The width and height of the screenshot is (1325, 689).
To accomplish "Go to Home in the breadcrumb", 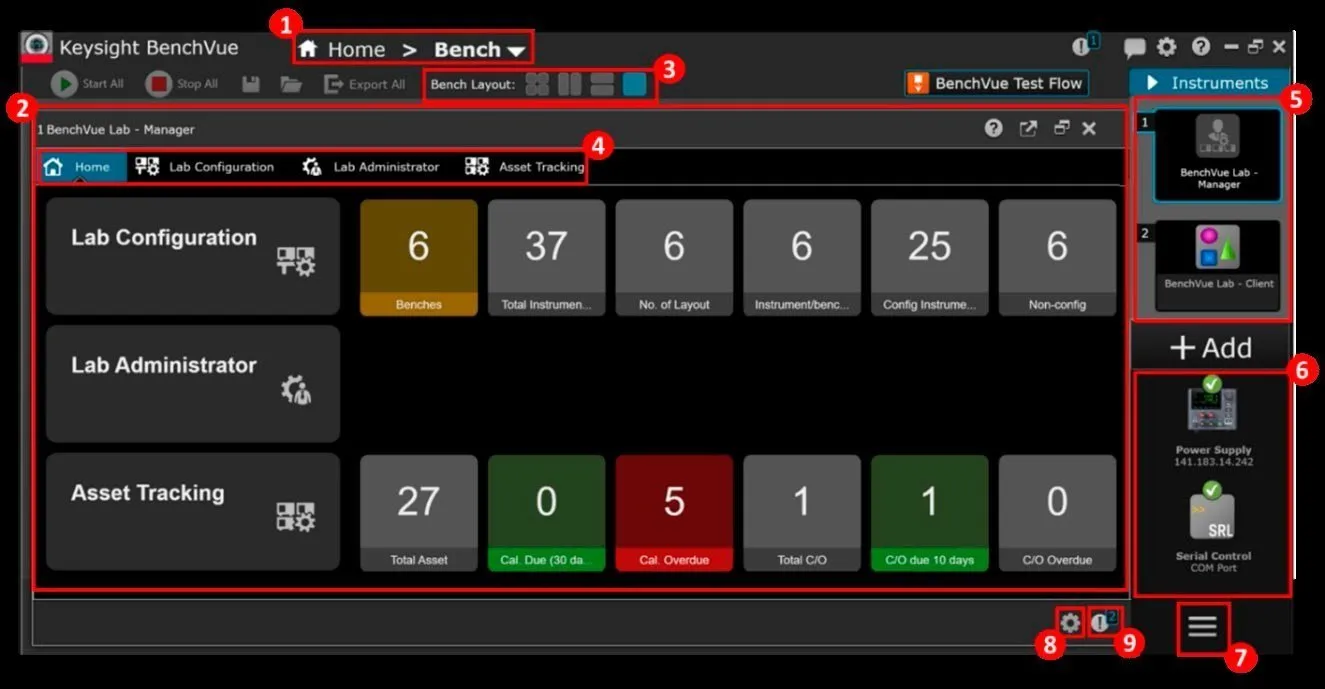I will click(342, 49).
